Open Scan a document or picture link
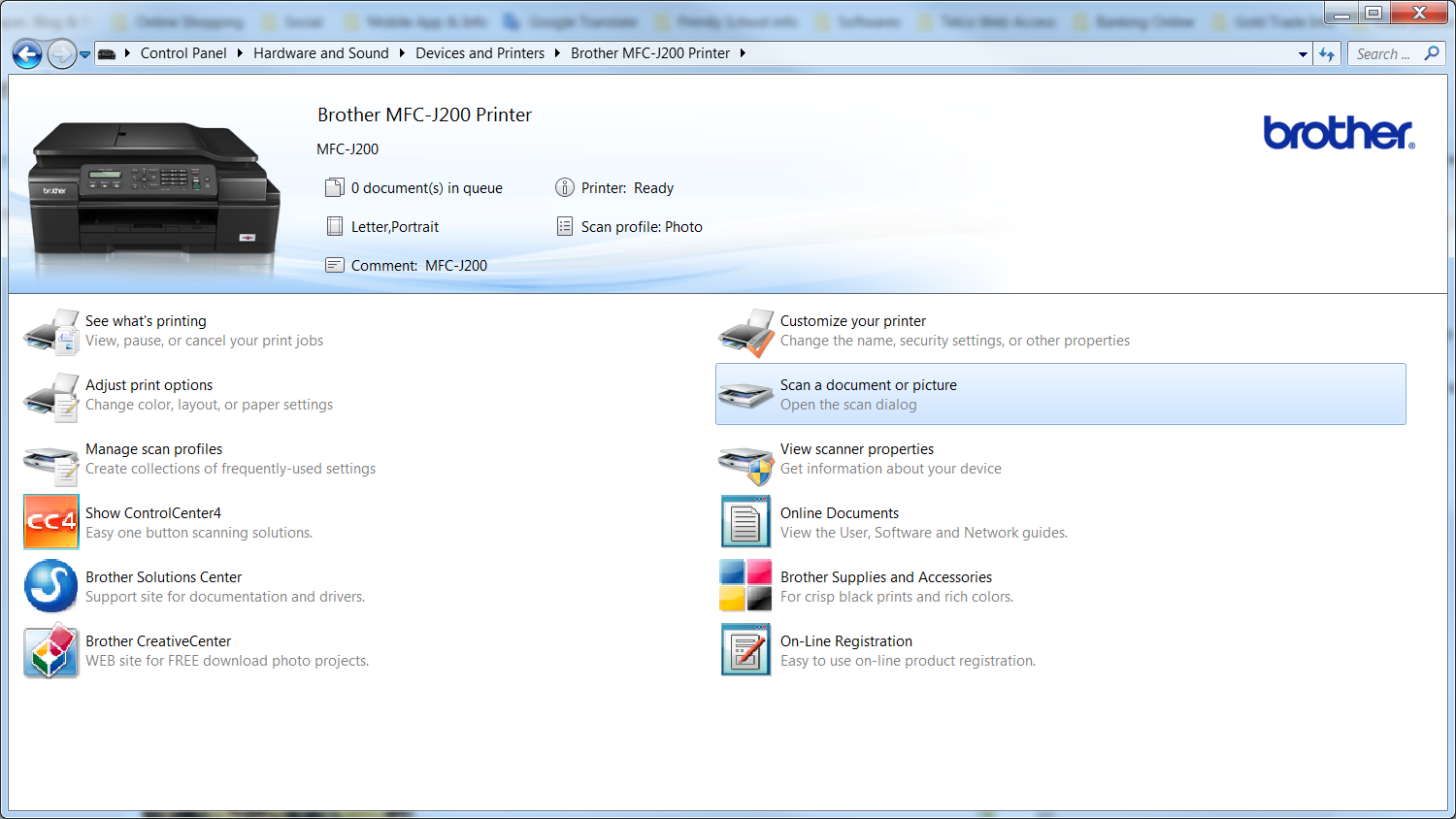The width and height of the screenshot is (1456, 819). coord(869,385)
